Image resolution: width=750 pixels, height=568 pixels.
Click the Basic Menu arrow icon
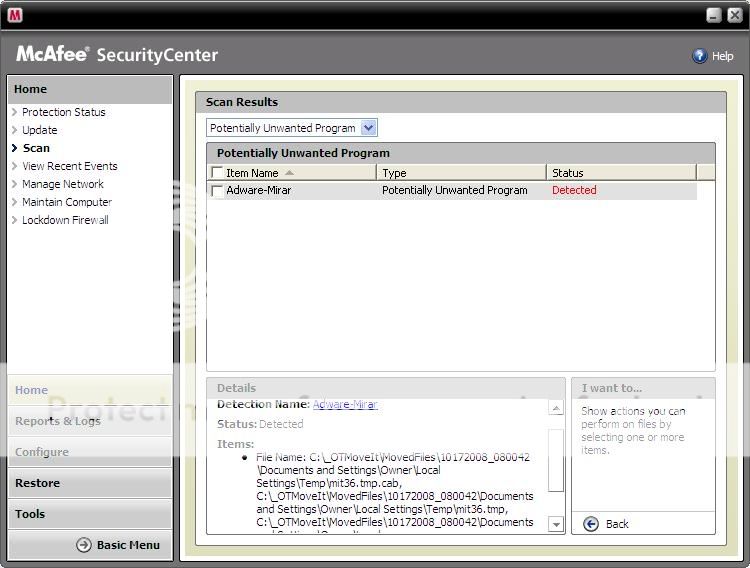point(84,545)
